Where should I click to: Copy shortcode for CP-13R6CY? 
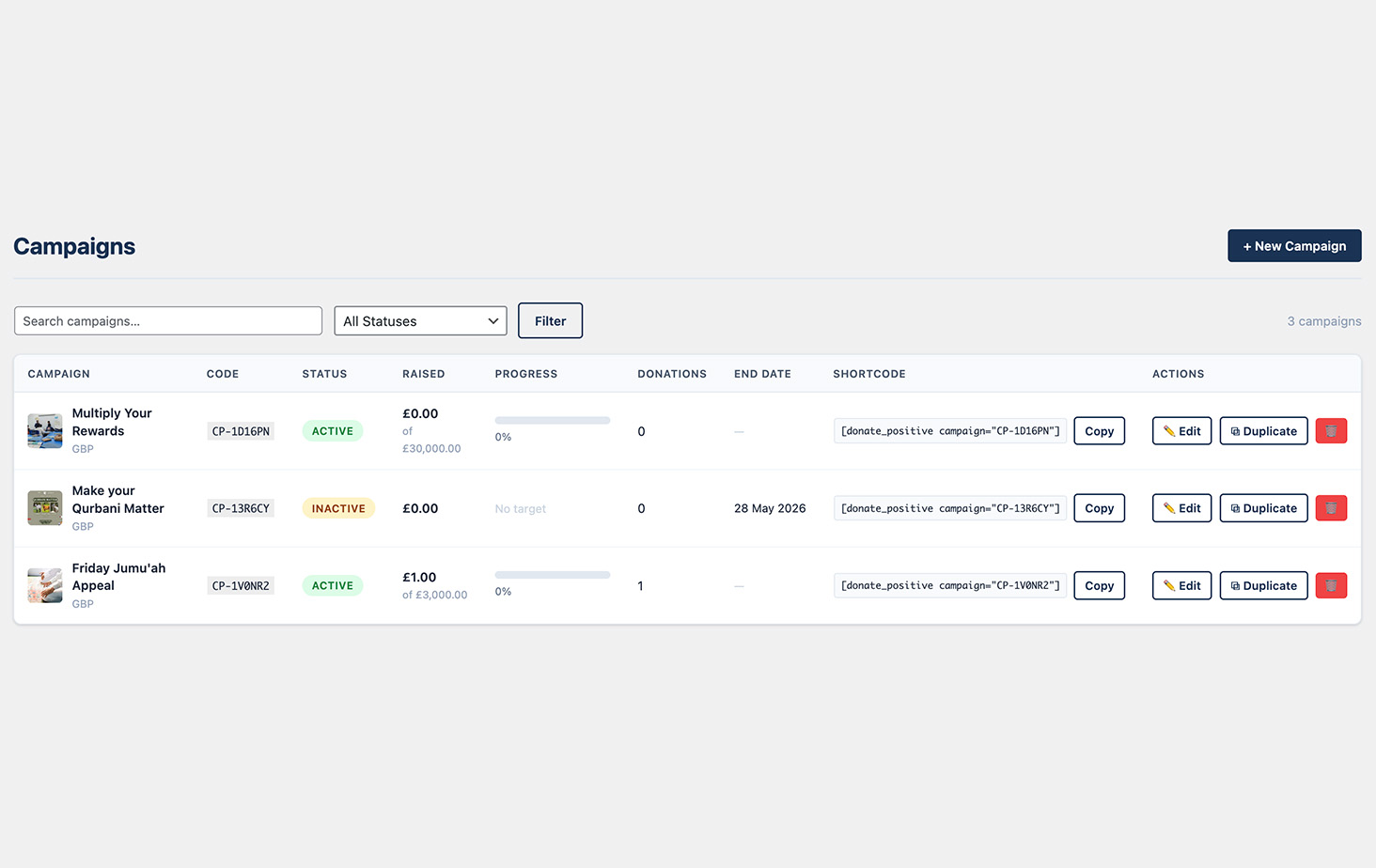pos(1099,508)
